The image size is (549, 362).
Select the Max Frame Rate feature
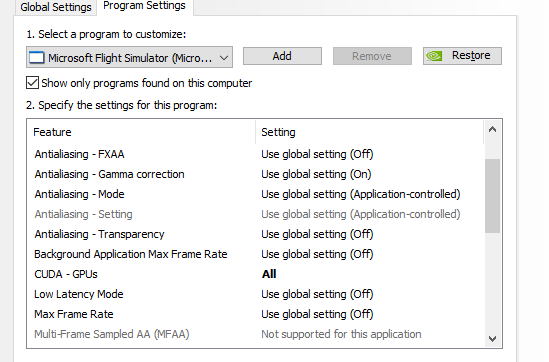[x=74, y=314]
